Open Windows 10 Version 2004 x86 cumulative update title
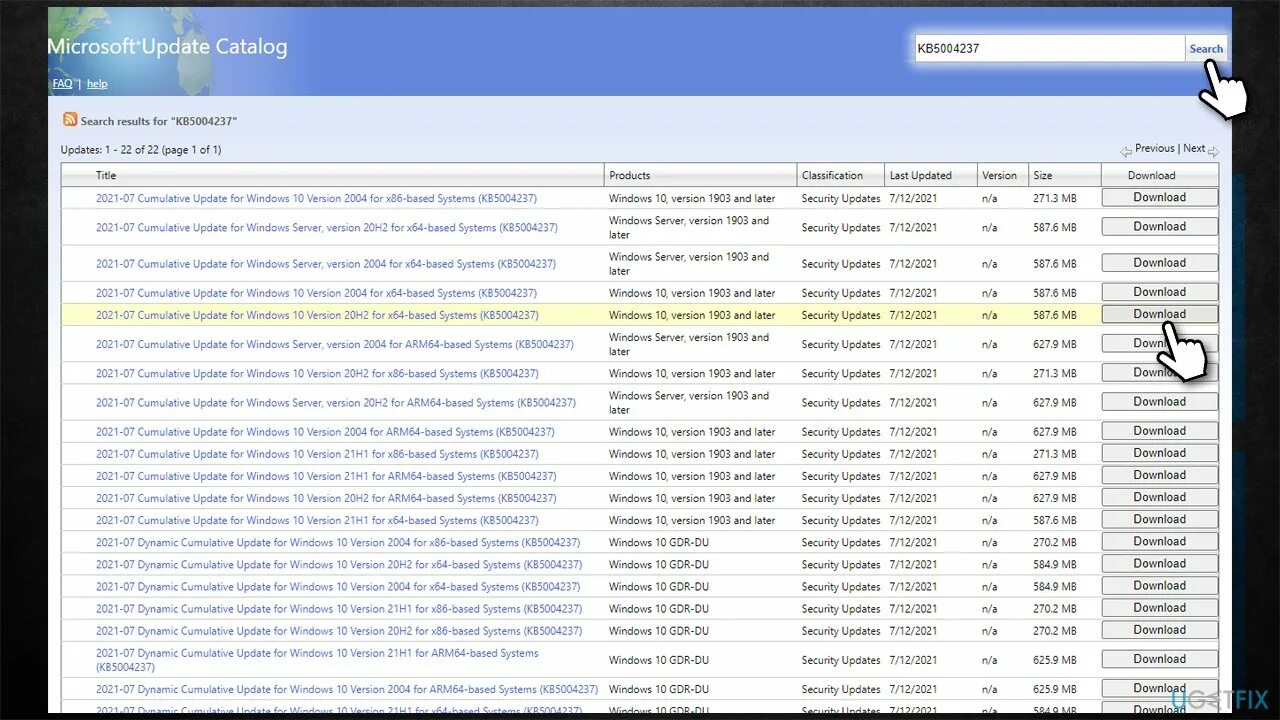This screenshot has height=720, width=1280. coord(316,198)
